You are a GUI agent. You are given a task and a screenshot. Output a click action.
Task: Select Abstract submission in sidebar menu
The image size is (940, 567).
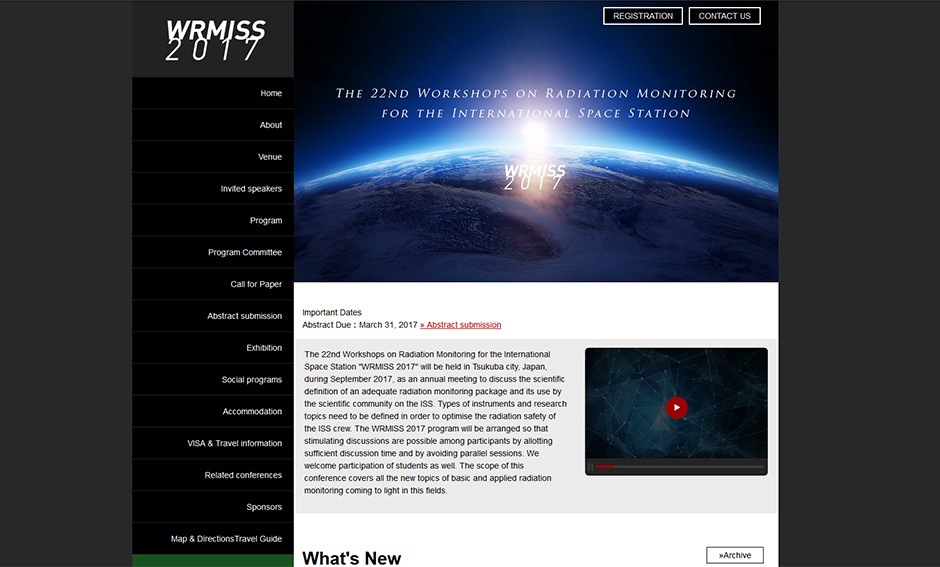click(213, 315)
